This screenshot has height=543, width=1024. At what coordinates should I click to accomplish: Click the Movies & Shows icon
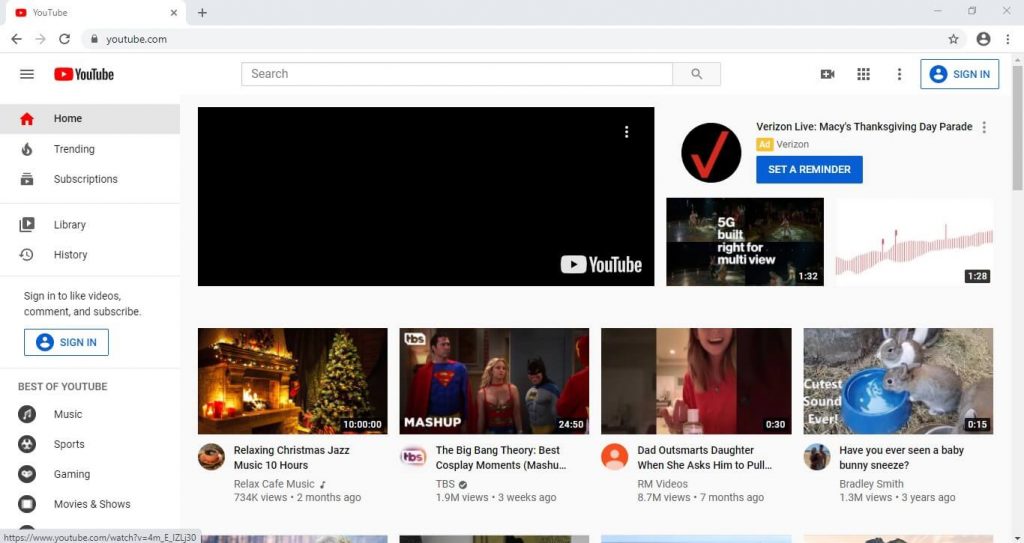[x=27, y=504]
